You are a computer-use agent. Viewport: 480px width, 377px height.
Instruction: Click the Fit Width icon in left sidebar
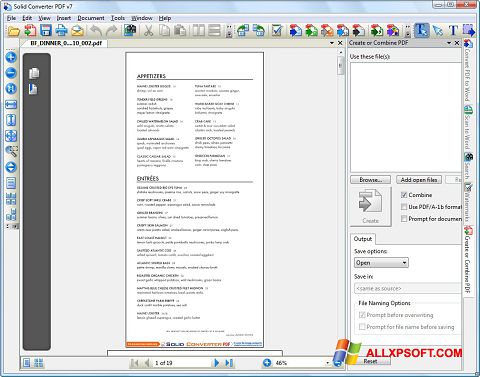(11, 104)
